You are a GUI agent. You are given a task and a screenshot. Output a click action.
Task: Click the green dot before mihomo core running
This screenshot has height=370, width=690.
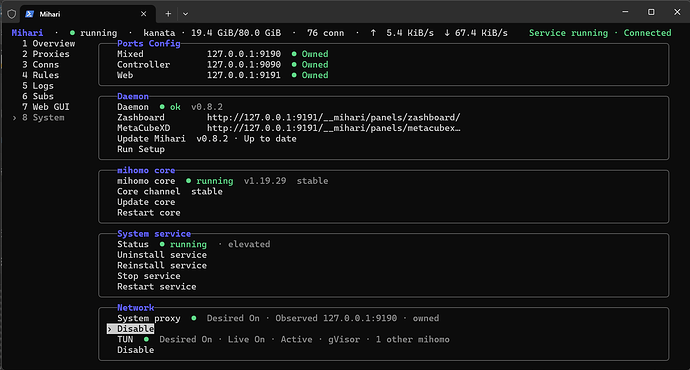tap(188, 180)
